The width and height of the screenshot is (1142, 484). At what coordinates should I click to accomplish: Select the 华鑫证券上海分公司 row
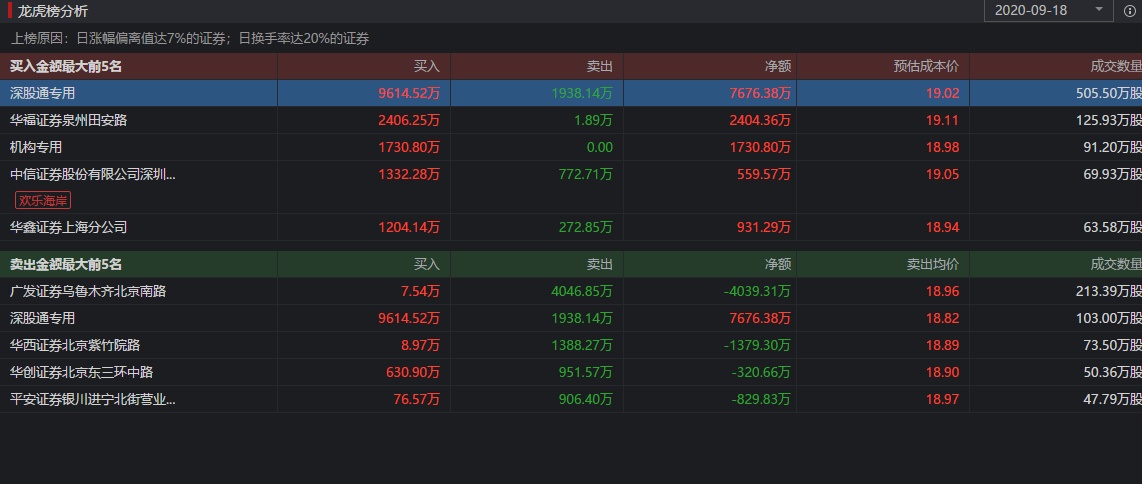[571, 227]
